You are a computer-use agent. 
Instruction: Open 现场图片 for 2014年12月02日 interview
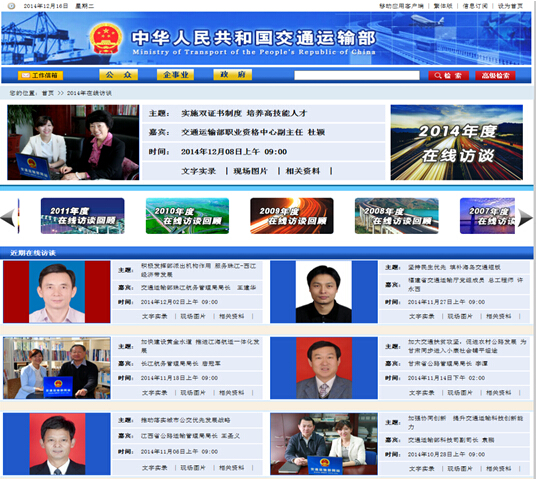[193, 316]
